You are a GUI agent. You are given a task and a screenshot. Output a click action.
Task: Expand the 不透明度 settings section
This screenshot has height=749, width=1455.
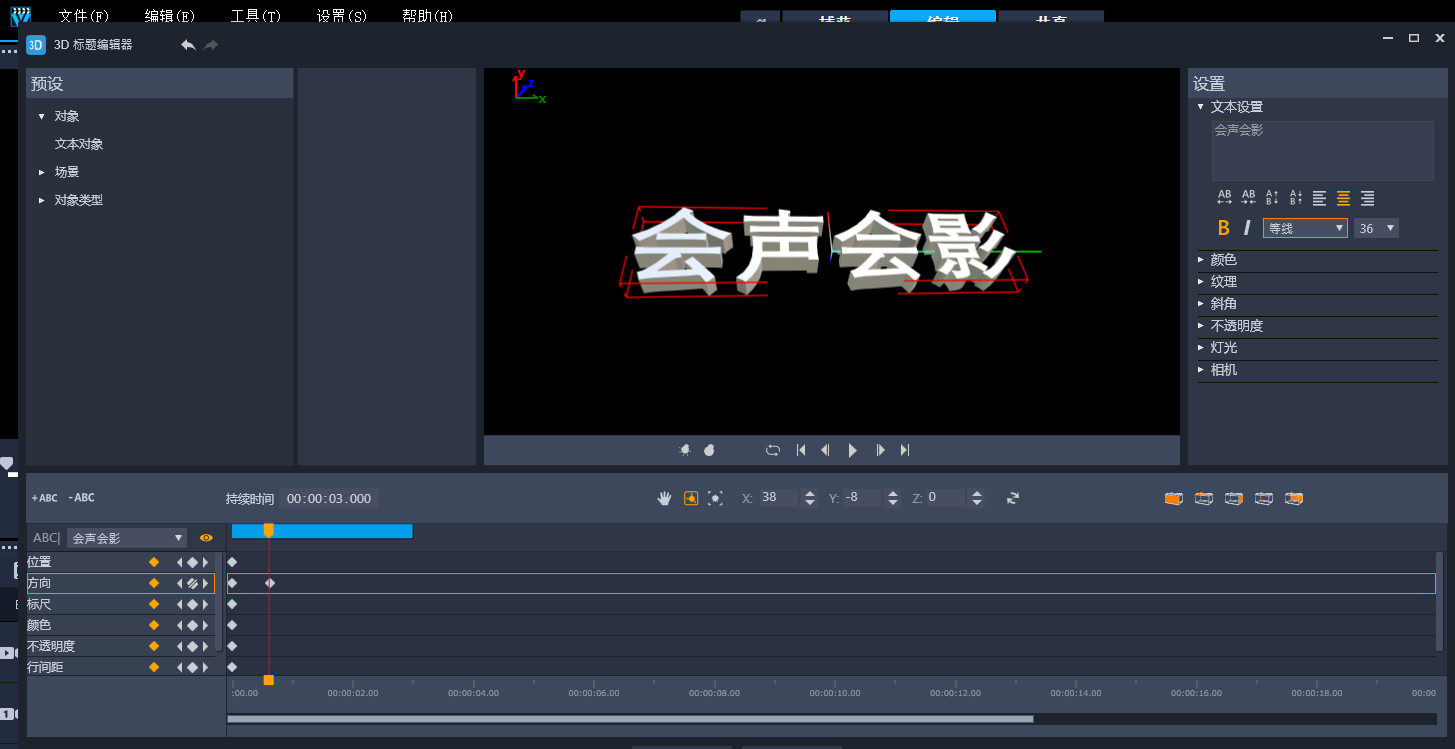click(1201, 325)
